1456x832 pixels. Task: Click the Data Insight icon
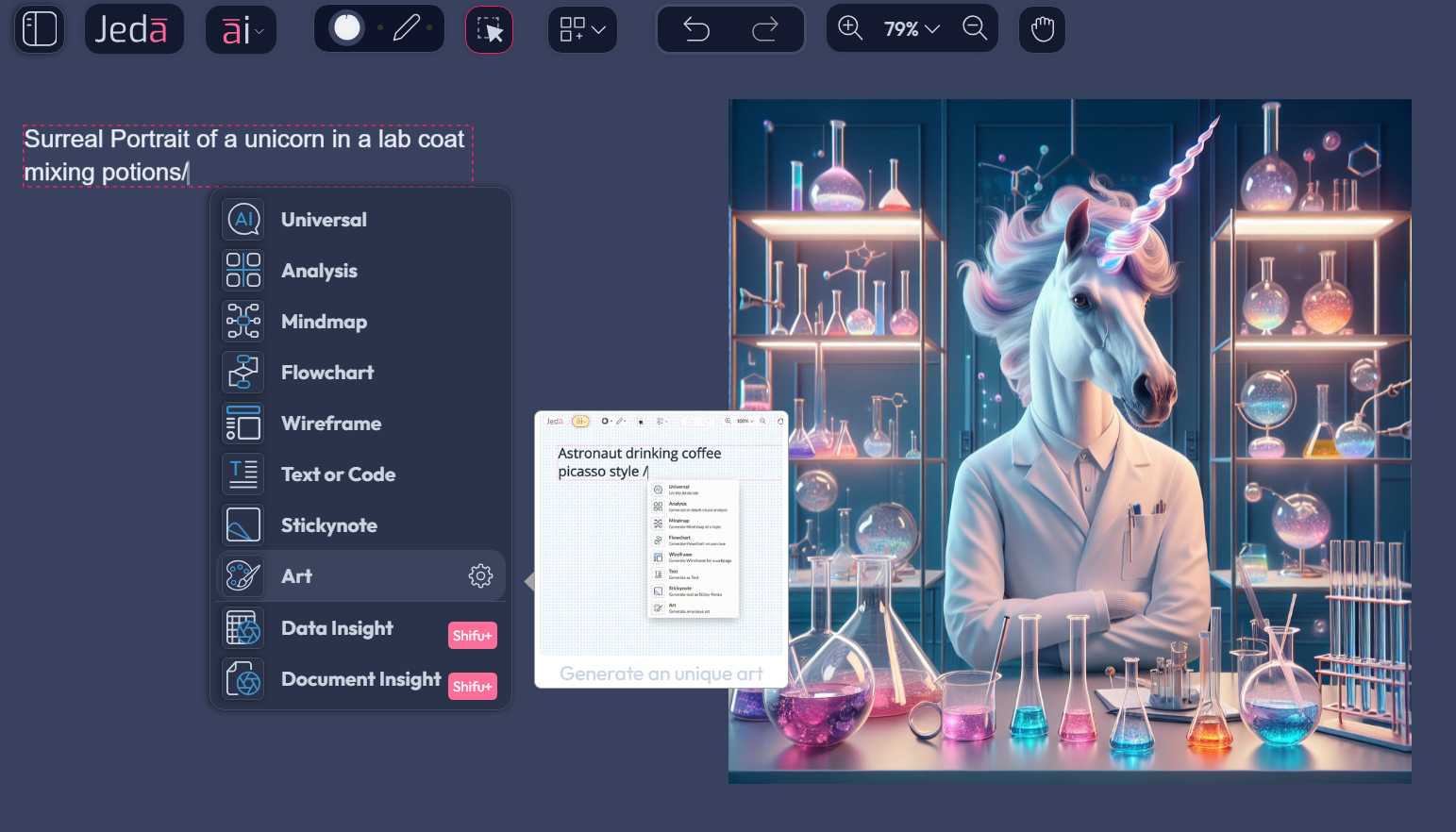243,628
